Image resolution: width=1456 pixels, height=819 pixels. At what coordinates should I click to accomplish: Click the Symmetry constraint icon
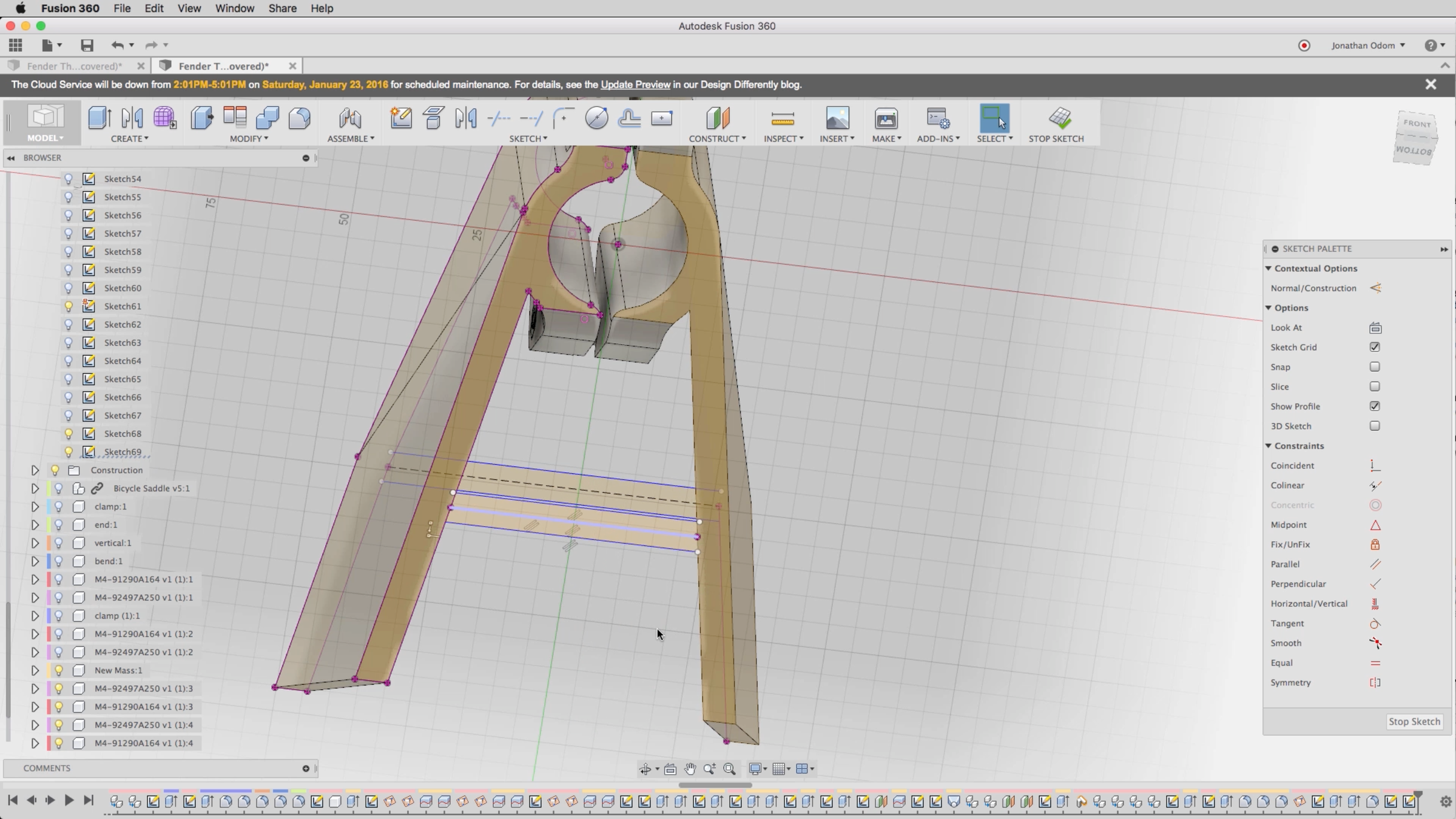(1375, 683)
